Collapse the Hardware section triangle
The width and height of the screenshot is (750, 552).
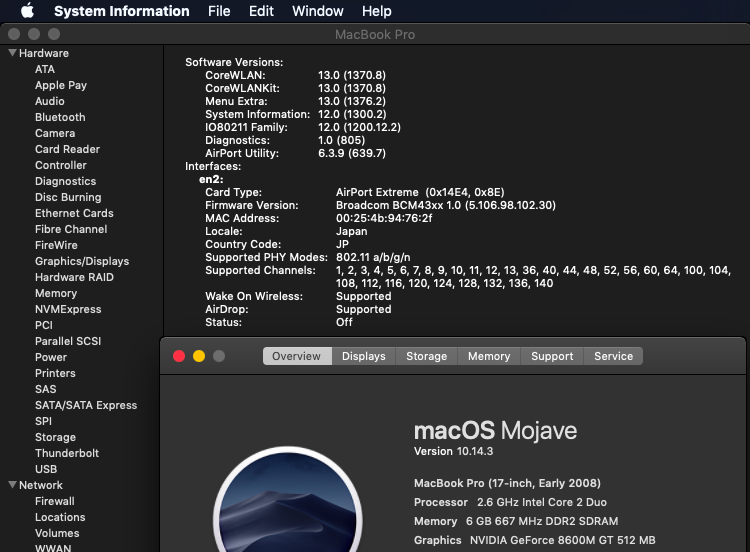(x=13, y=53)
